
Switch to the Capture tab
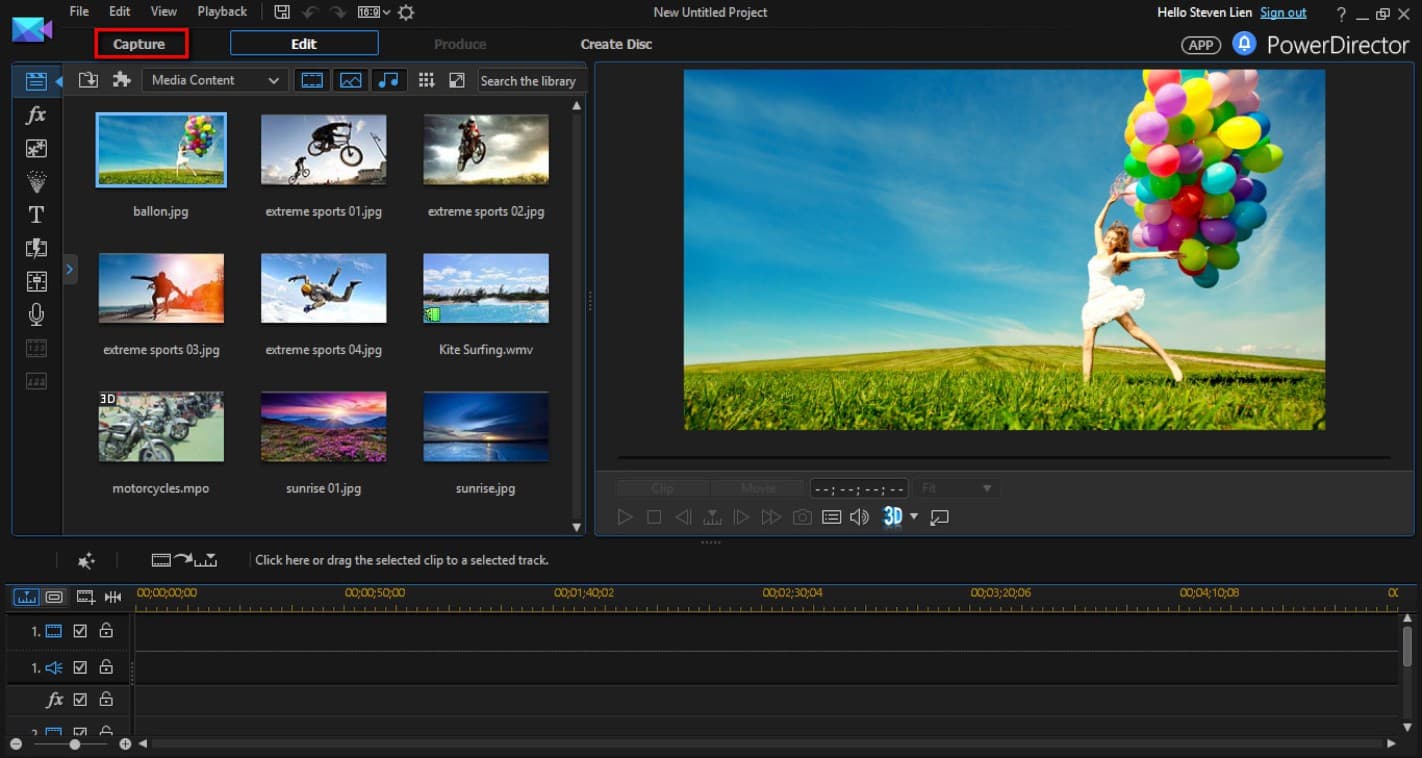pyautogui.click(x=140, y=44)
